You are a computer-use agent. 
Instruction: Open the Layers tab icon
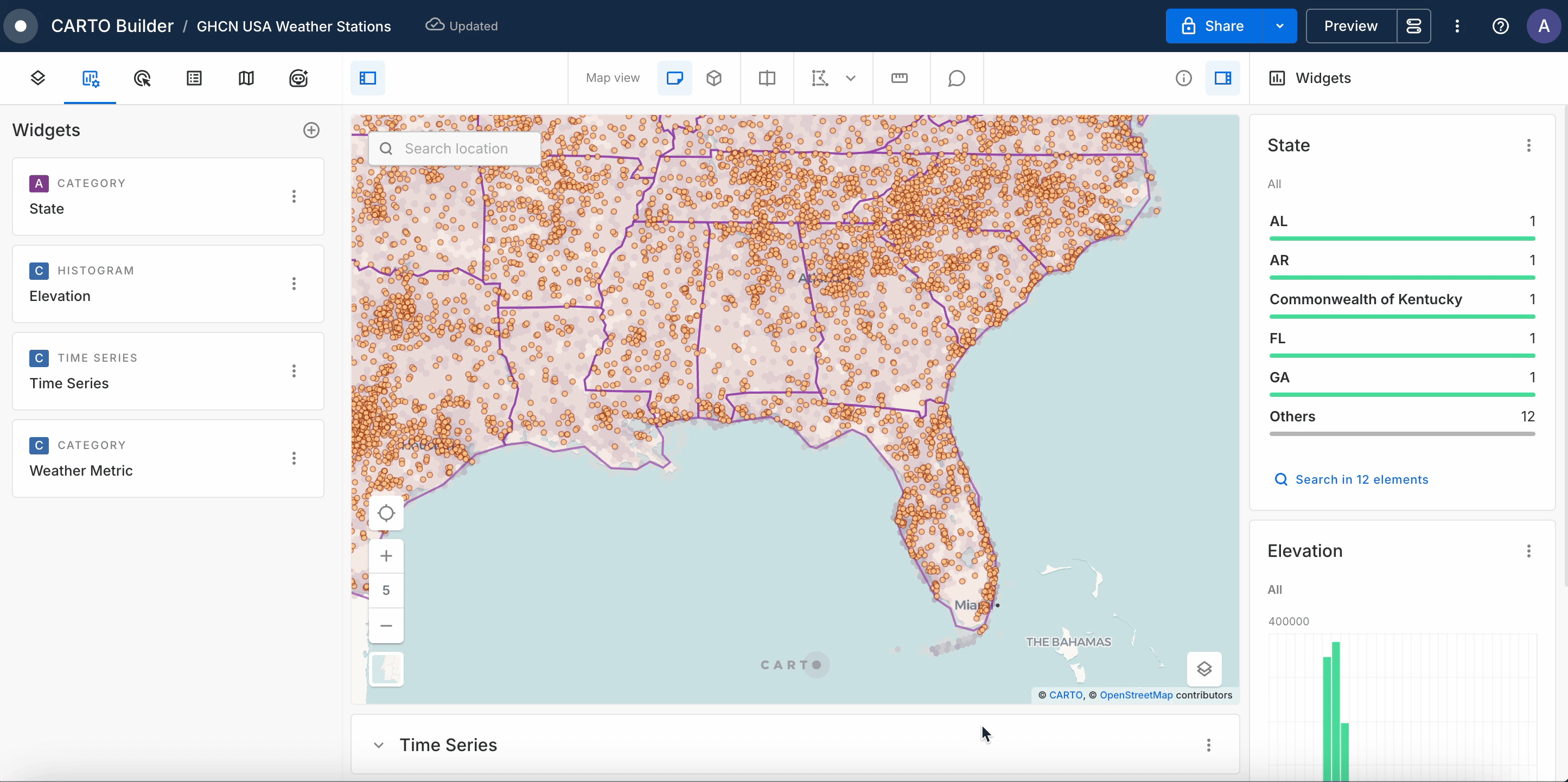[38, 78]
